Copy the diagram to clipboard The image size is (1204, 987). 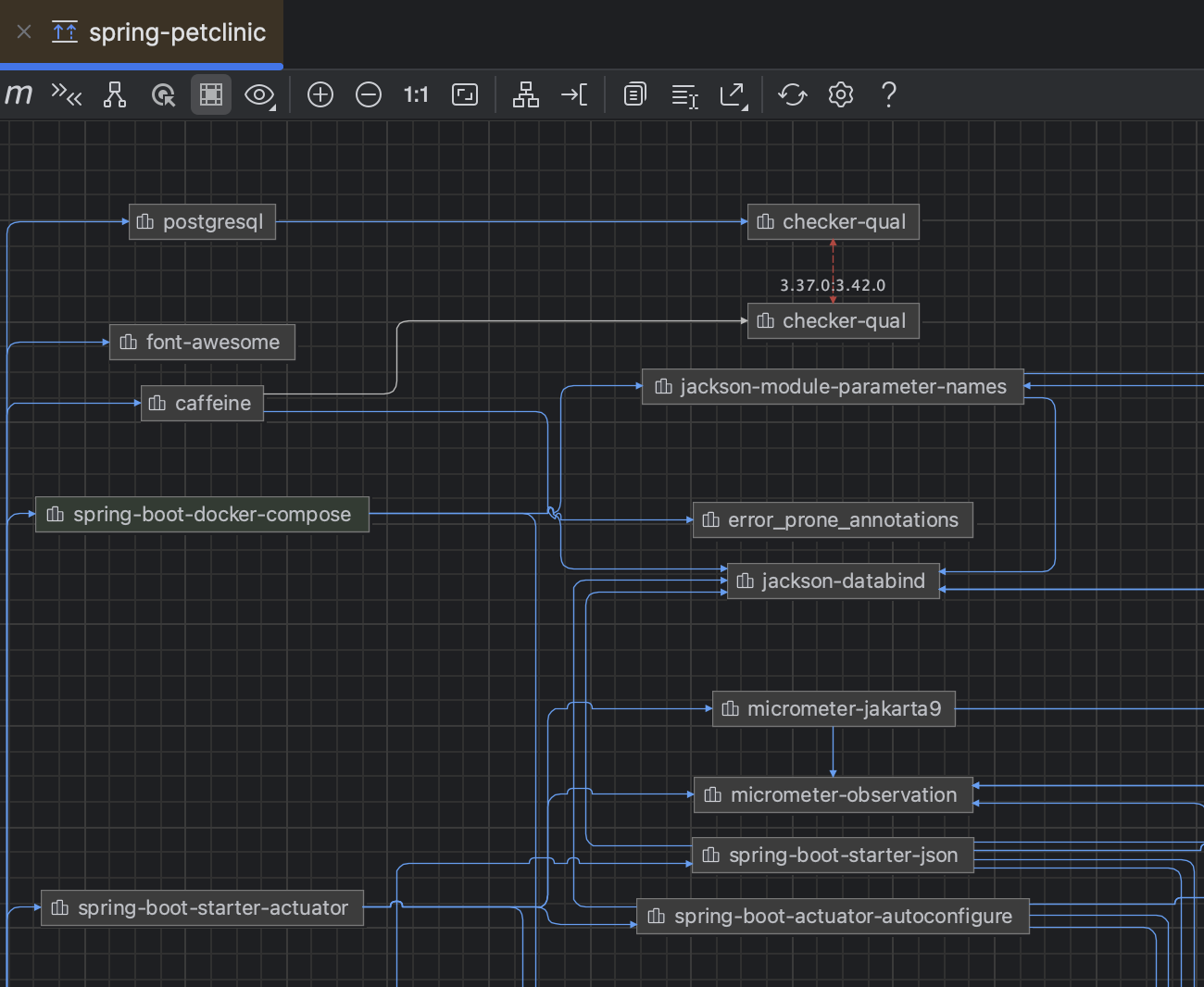tap(634, 94)
